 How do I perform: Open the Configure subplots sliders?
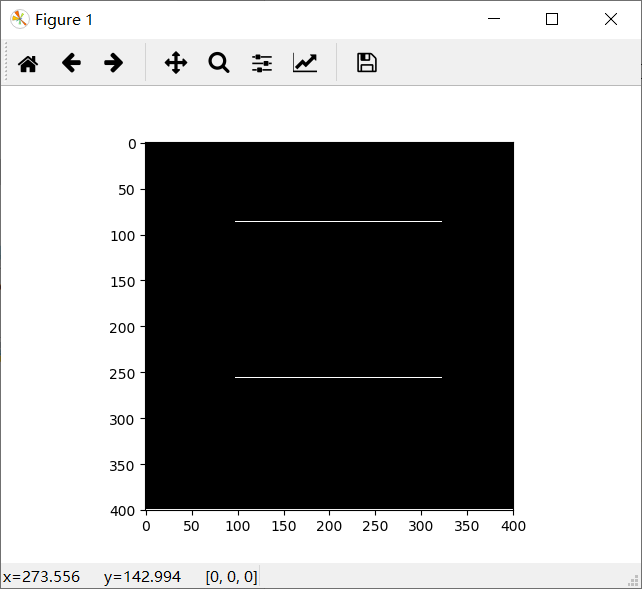pos(262,63)
